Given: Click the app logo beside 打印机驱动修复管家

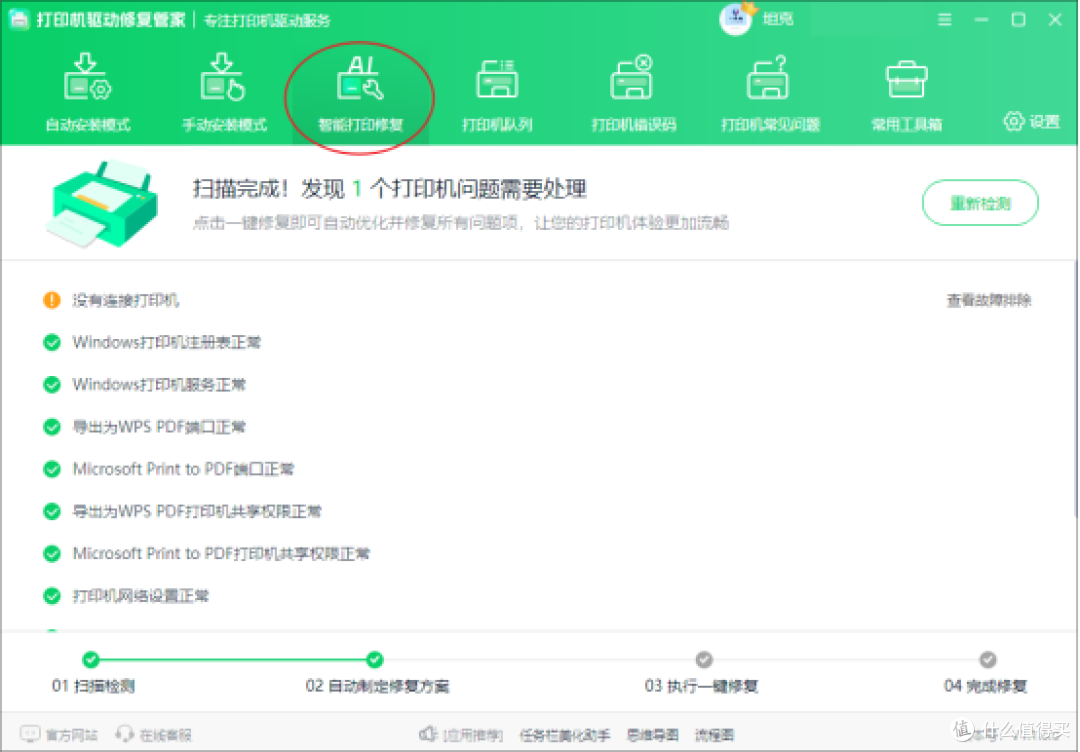Looking at the screenshot, I should [19, 19].
